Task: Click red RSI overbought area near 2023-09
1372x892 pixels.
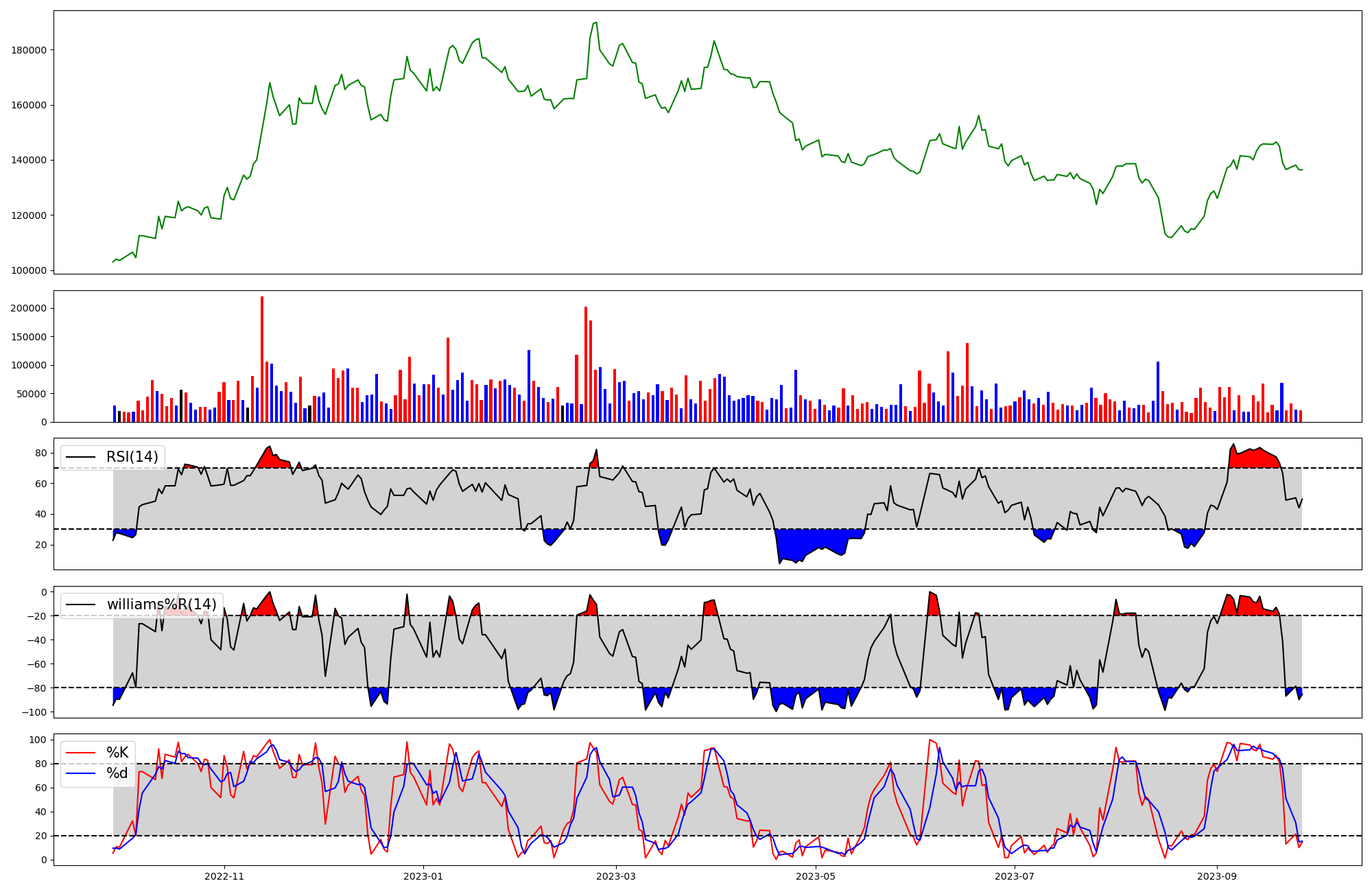Action: (x=1252, y=460)
